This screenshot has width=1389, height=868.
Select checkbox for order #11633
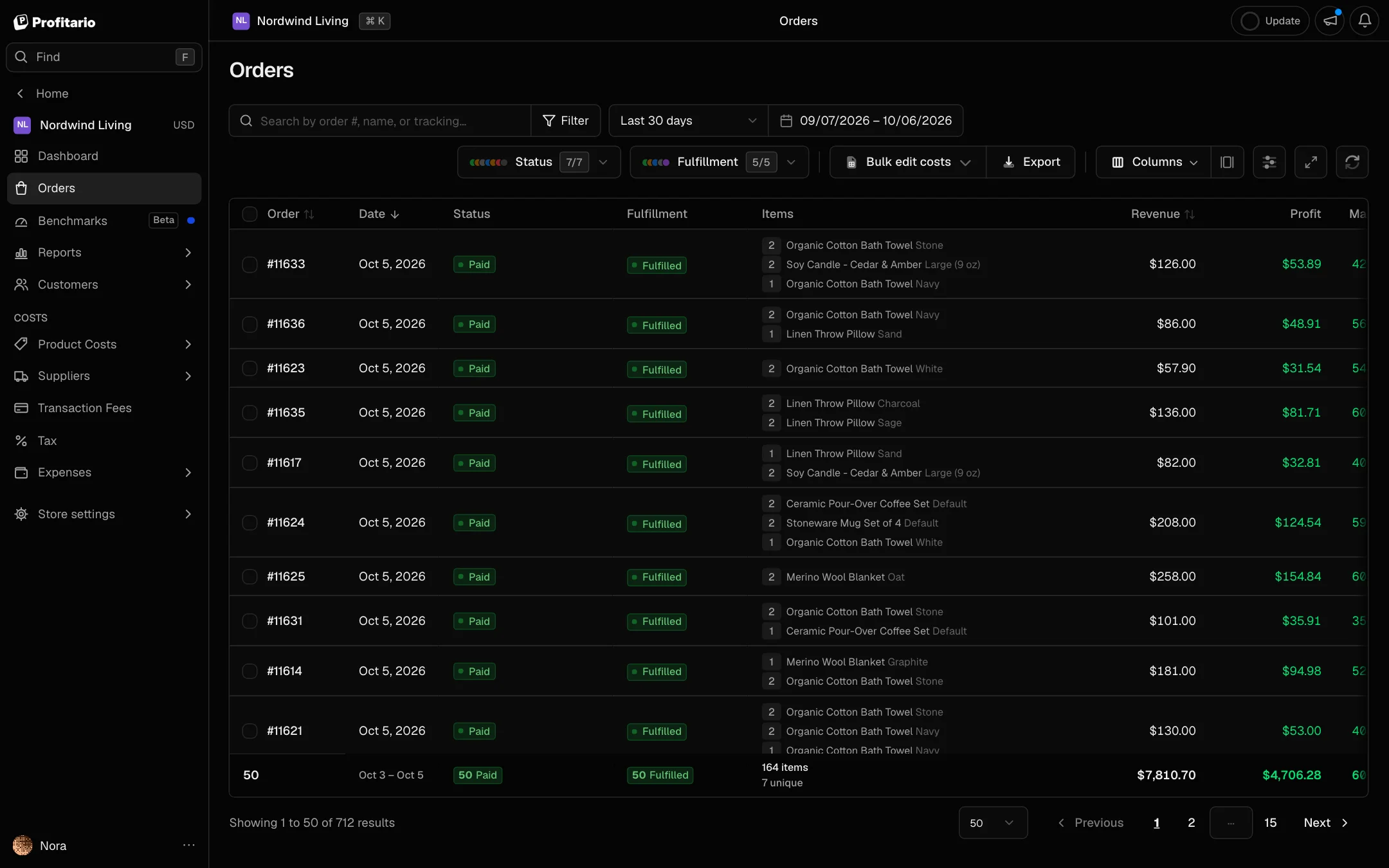click(250, 264)
